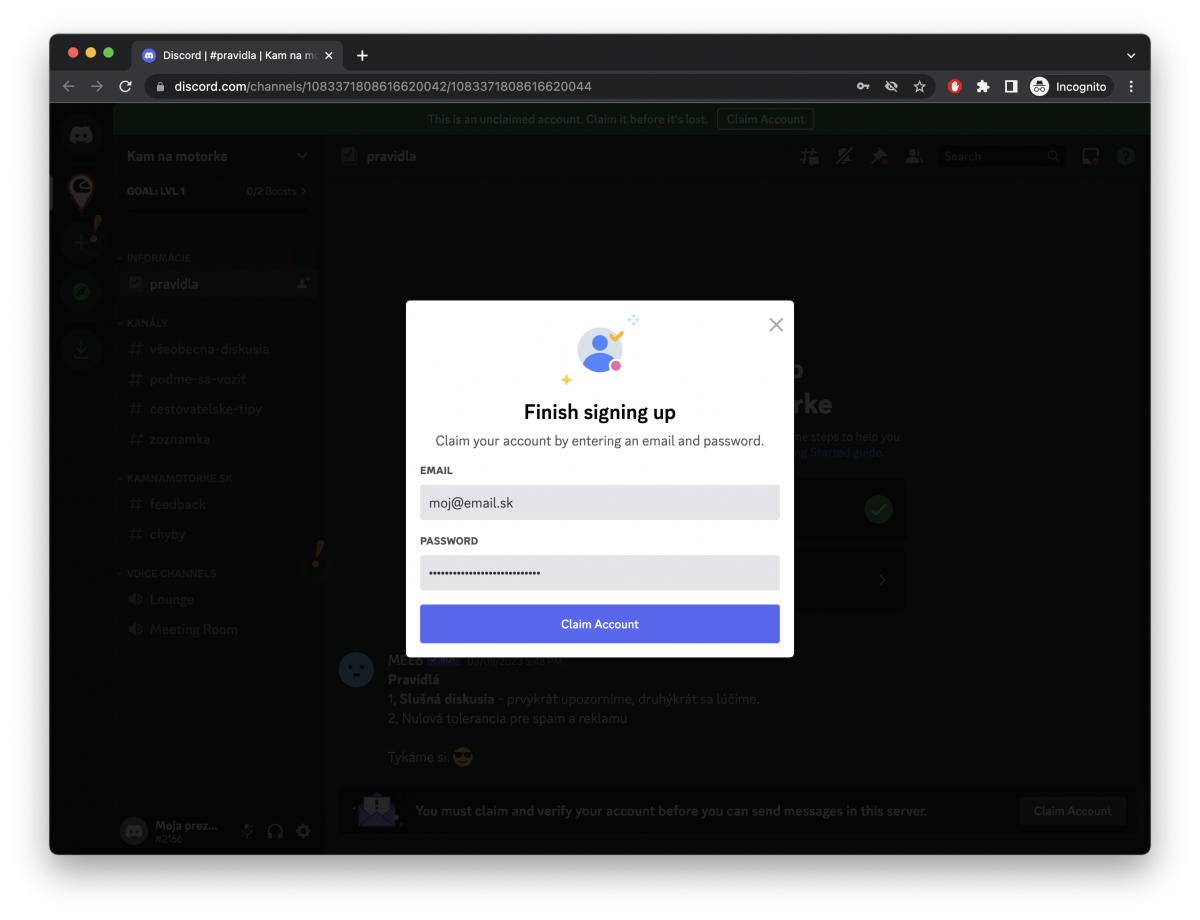This screenshot has width=1200, height=920.
Task: Open the red ad blocker extension icon
Action: coord(955,87)
